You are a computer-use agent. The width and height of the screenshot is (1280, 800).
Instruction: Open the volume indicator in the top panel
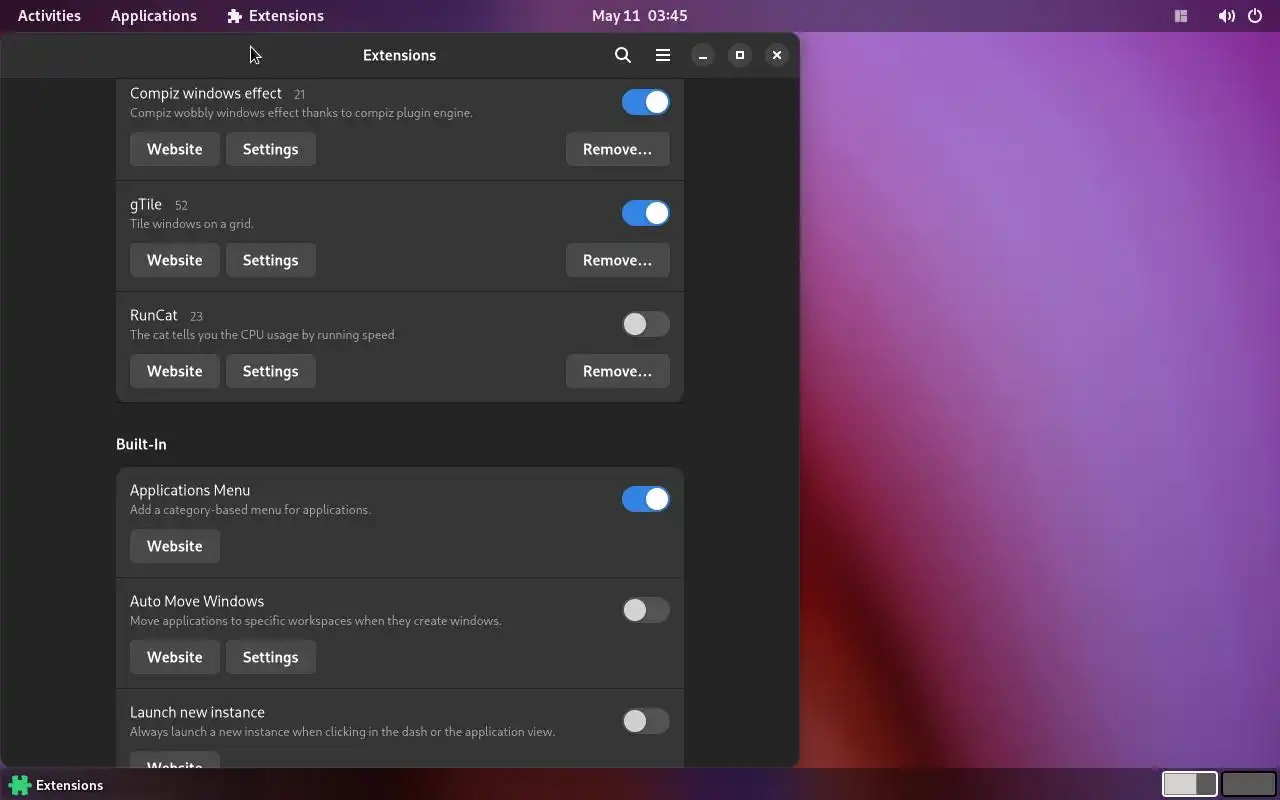pos(1226,16)
